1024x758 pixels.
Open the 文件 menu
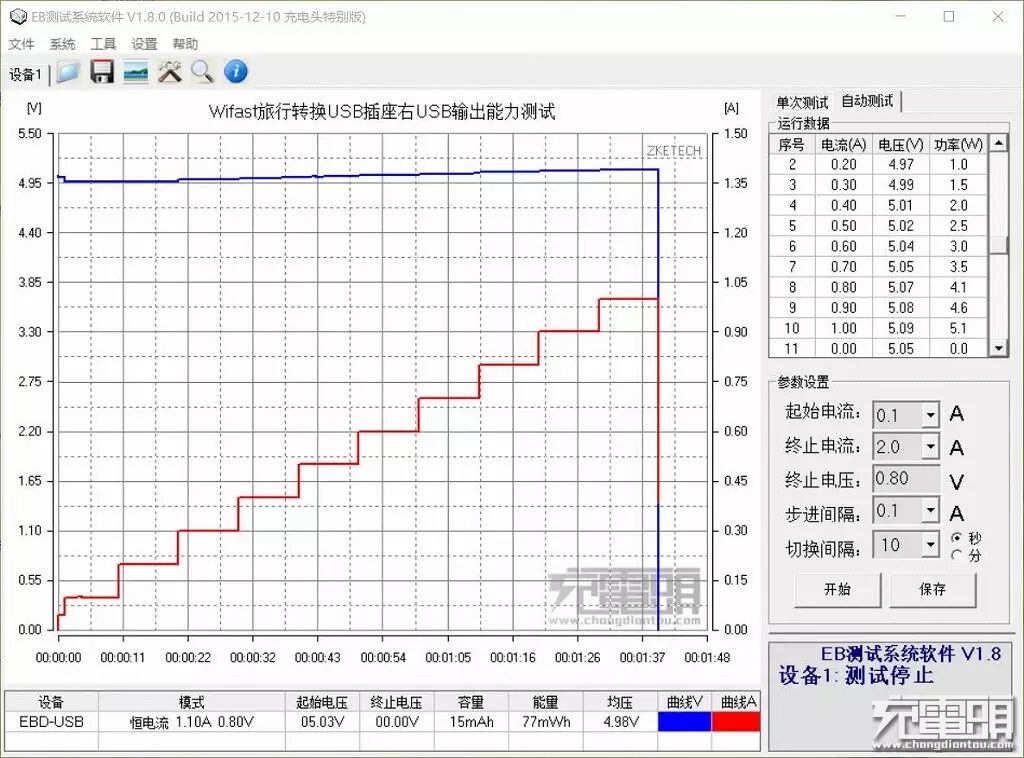(x=21, y=44)
